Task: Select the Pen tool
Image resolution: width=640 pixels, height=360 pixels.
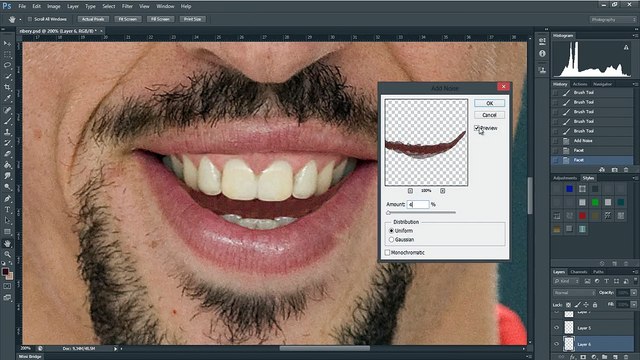Action: pos(7,198)
